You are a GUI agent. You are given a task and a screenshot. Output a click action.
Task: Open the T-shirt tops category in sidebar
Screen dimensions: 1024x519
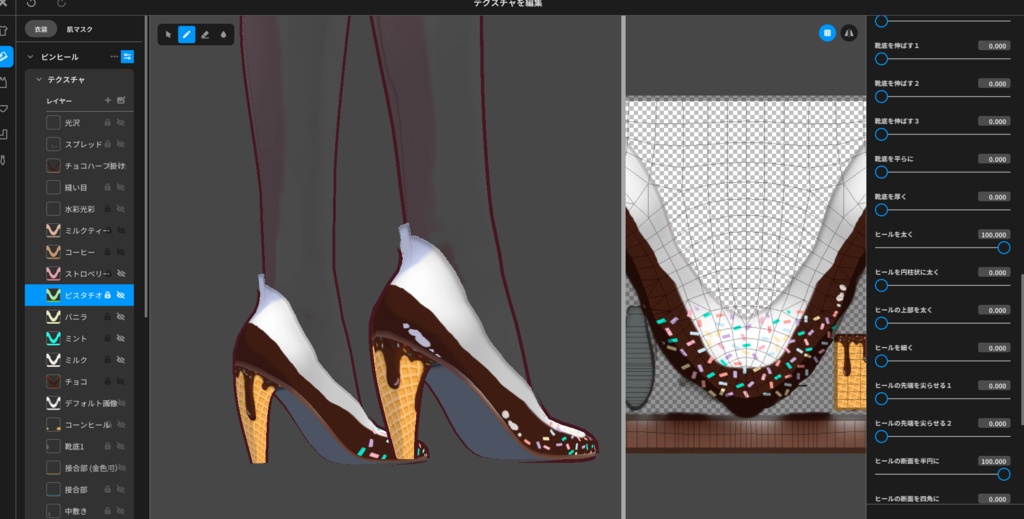3,30
